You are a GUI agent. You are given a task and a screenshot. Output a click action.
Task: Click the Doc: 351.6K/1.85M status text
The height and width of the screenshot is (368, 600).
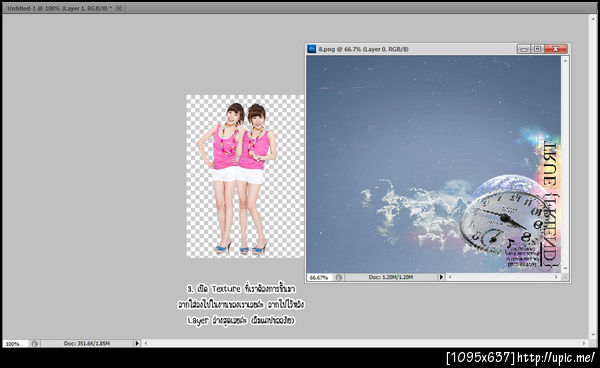[86, 344]
